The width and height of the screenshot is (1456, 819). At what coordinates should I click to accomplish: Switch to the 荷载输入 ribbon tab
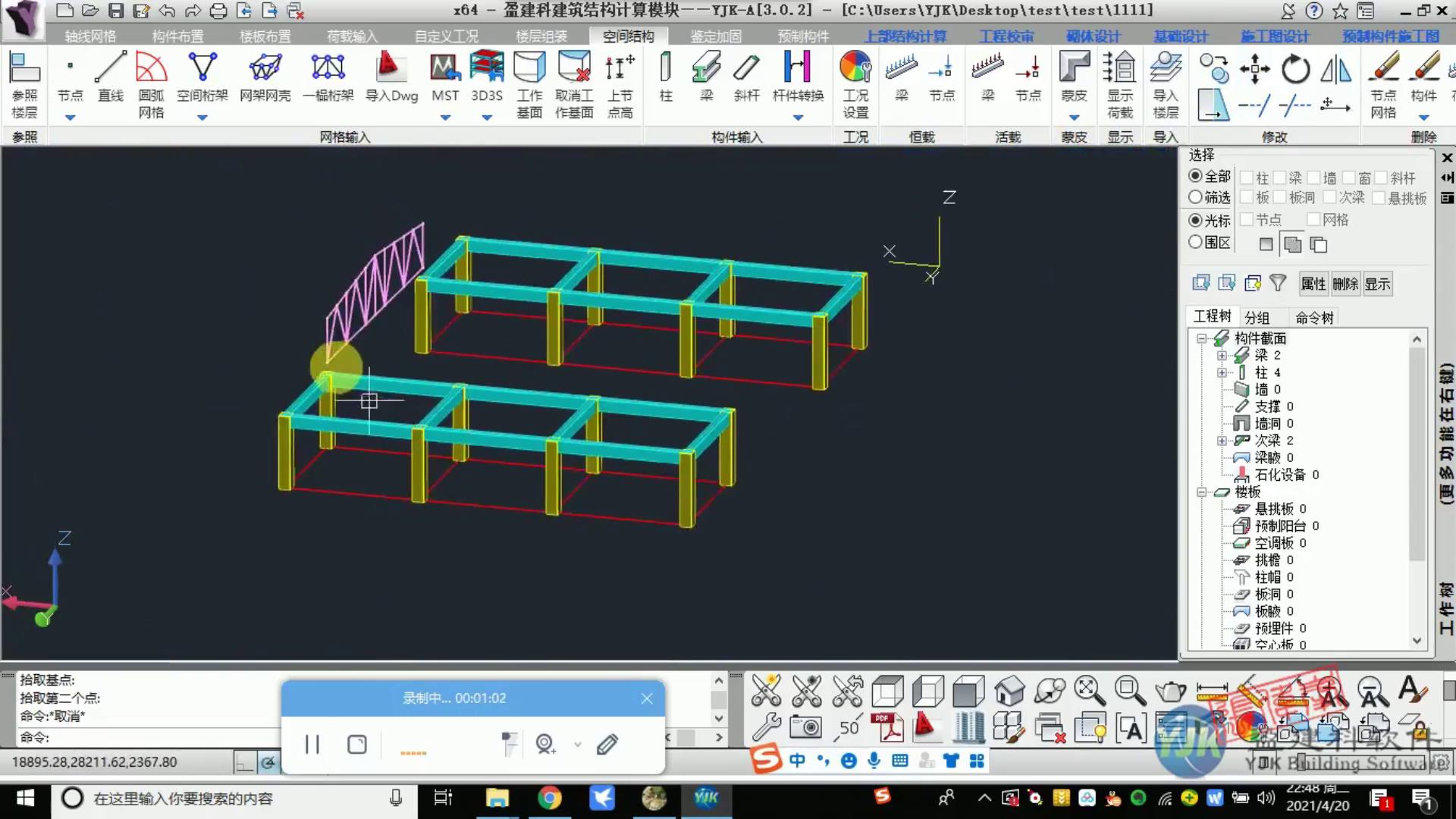point(352,36)
